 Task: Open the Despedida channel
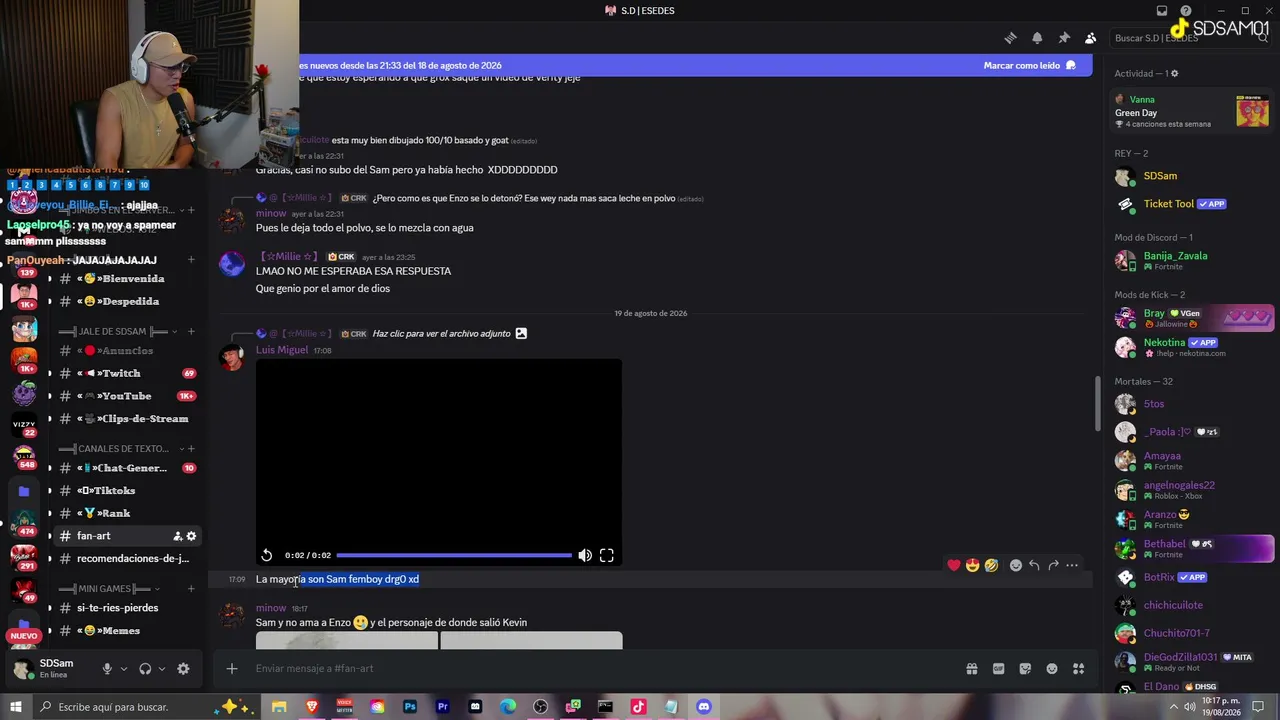pos(127,301)
